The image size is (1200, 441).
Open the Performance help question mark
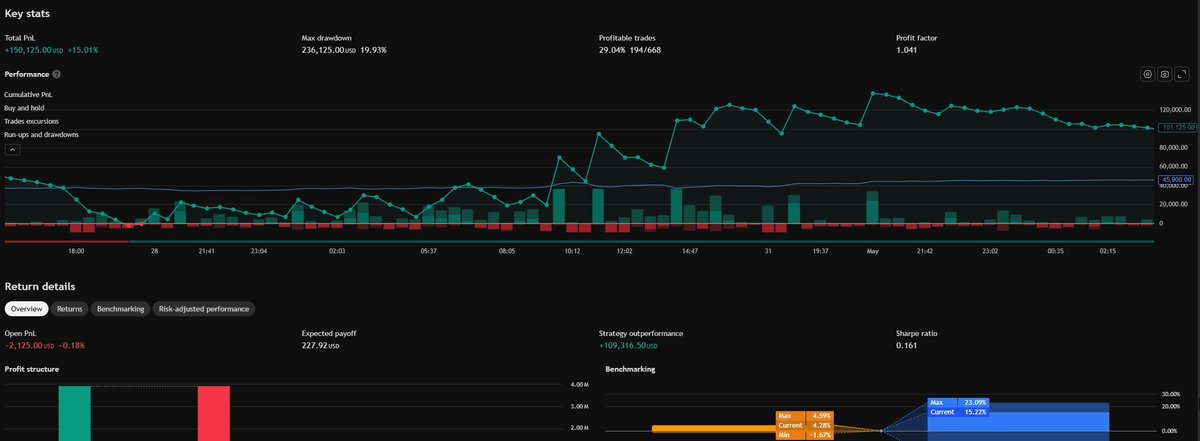click(x=57, y=74)
